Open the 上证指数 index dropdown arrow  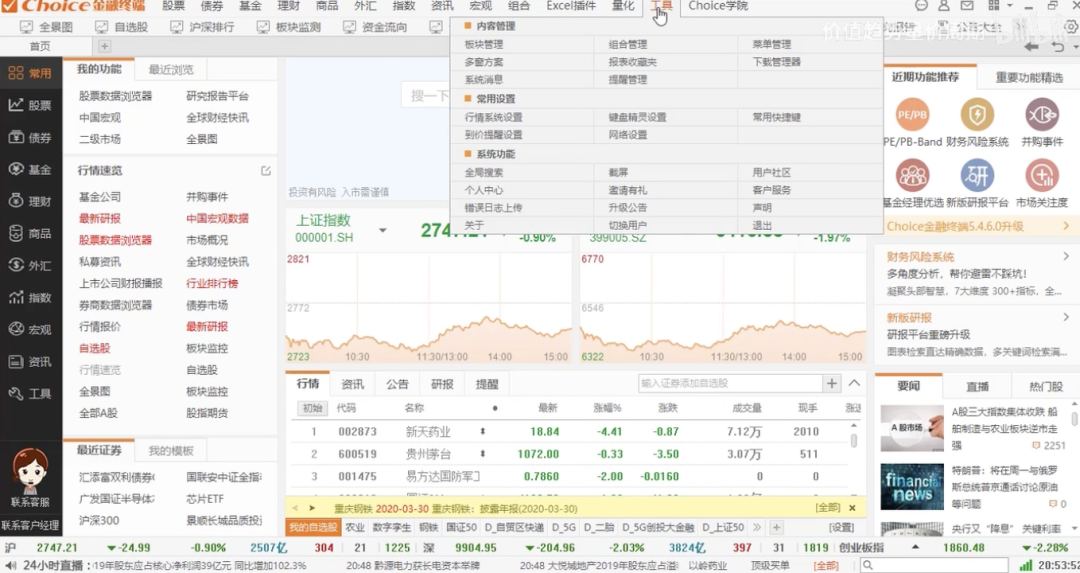(383, 230)
